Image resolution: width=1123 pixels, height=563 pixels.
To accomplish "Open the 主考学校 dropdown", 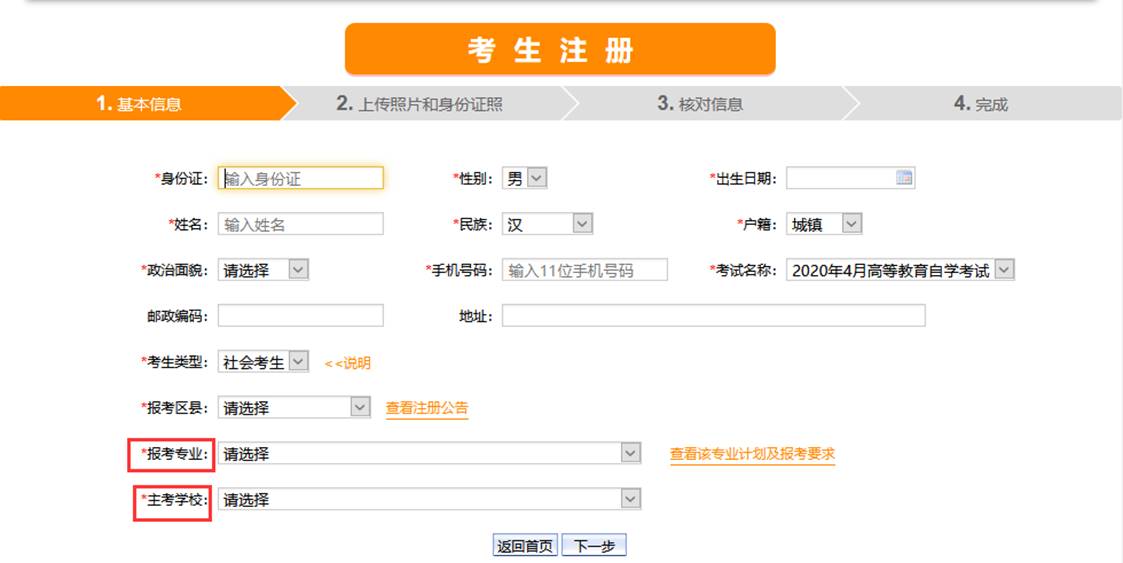I will point(429,499).
